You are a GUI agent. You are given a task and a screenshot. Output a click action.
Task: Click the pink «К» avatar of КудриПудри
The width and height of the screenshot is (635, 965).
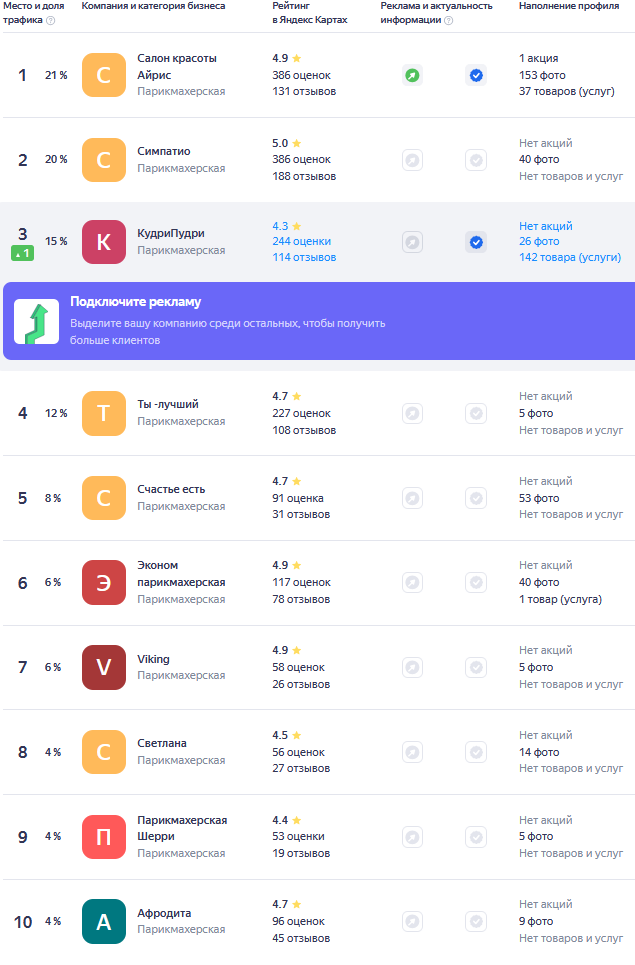click(x=104, y=242)
